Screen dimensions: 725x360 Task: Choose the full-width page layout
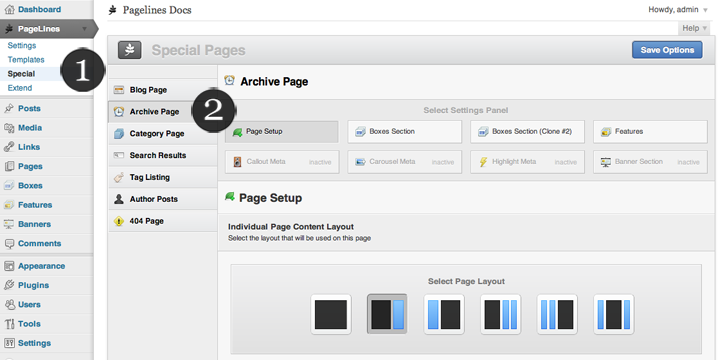(331, 314)
